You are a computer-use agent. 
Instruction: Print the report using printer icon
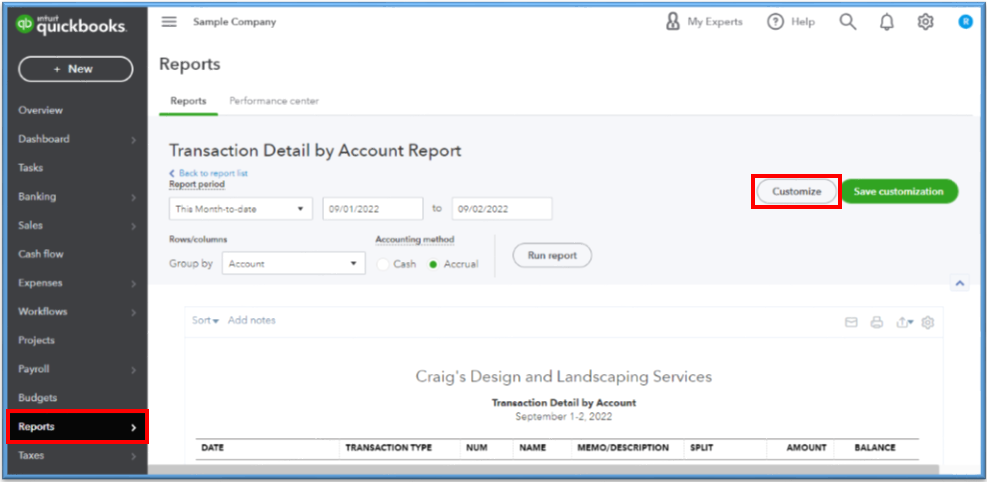pos(877,323)
